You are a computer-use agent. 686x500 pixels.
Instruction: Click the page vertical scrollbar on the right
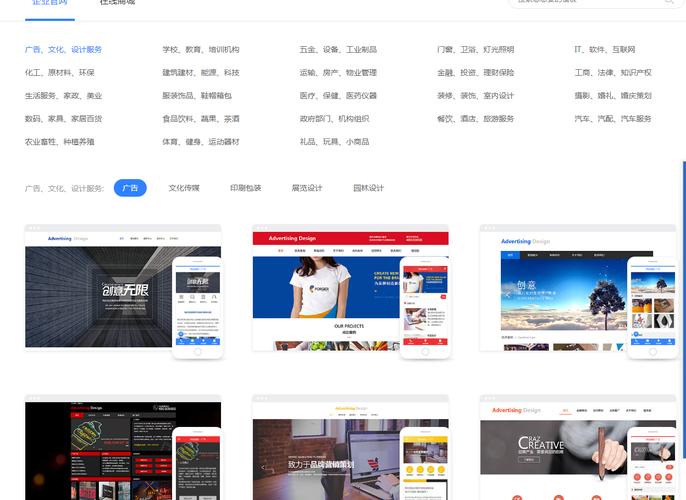point(684,311)
